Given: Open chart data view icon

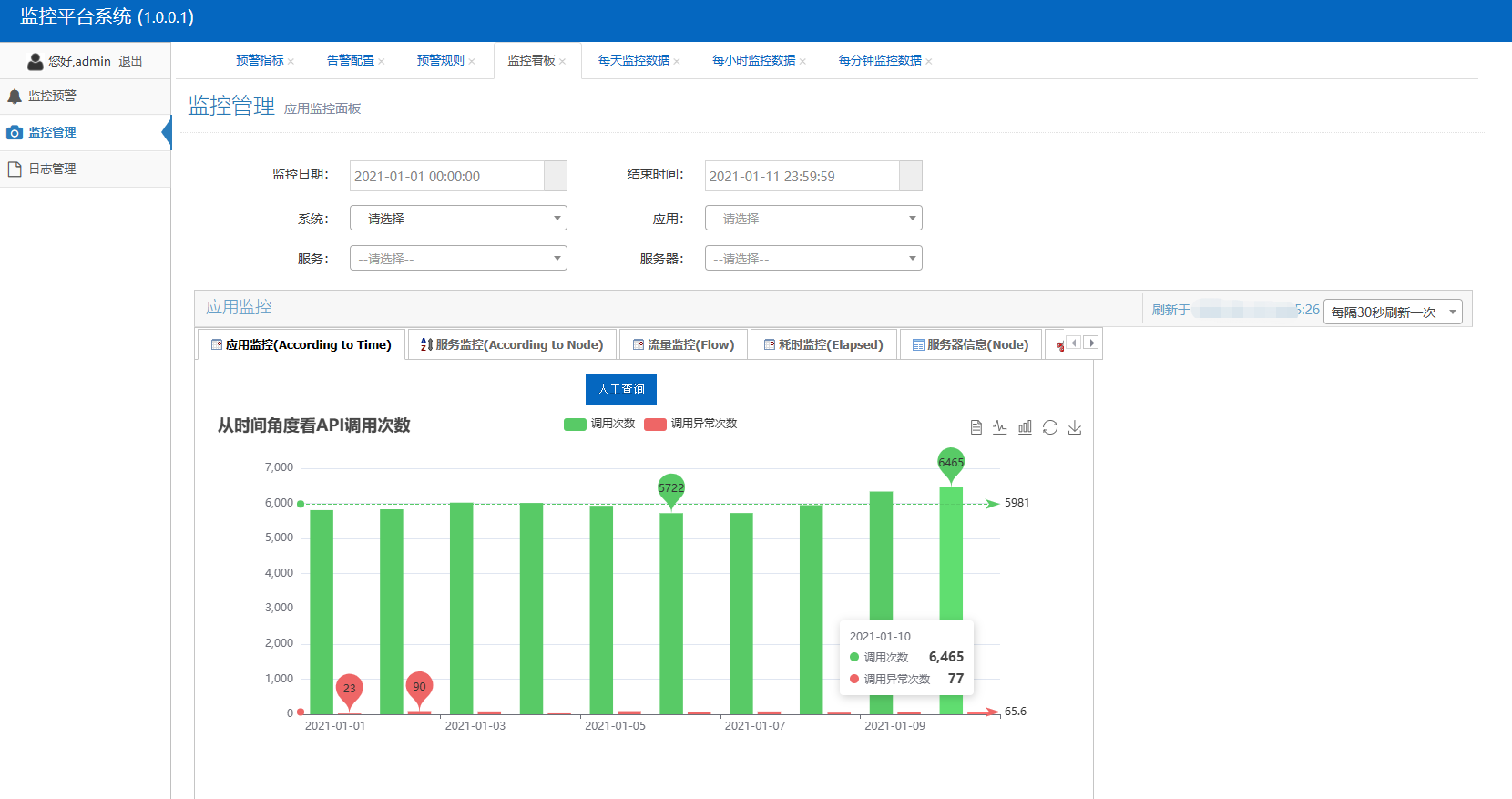Looking at the screenshot, I should 976,427.
